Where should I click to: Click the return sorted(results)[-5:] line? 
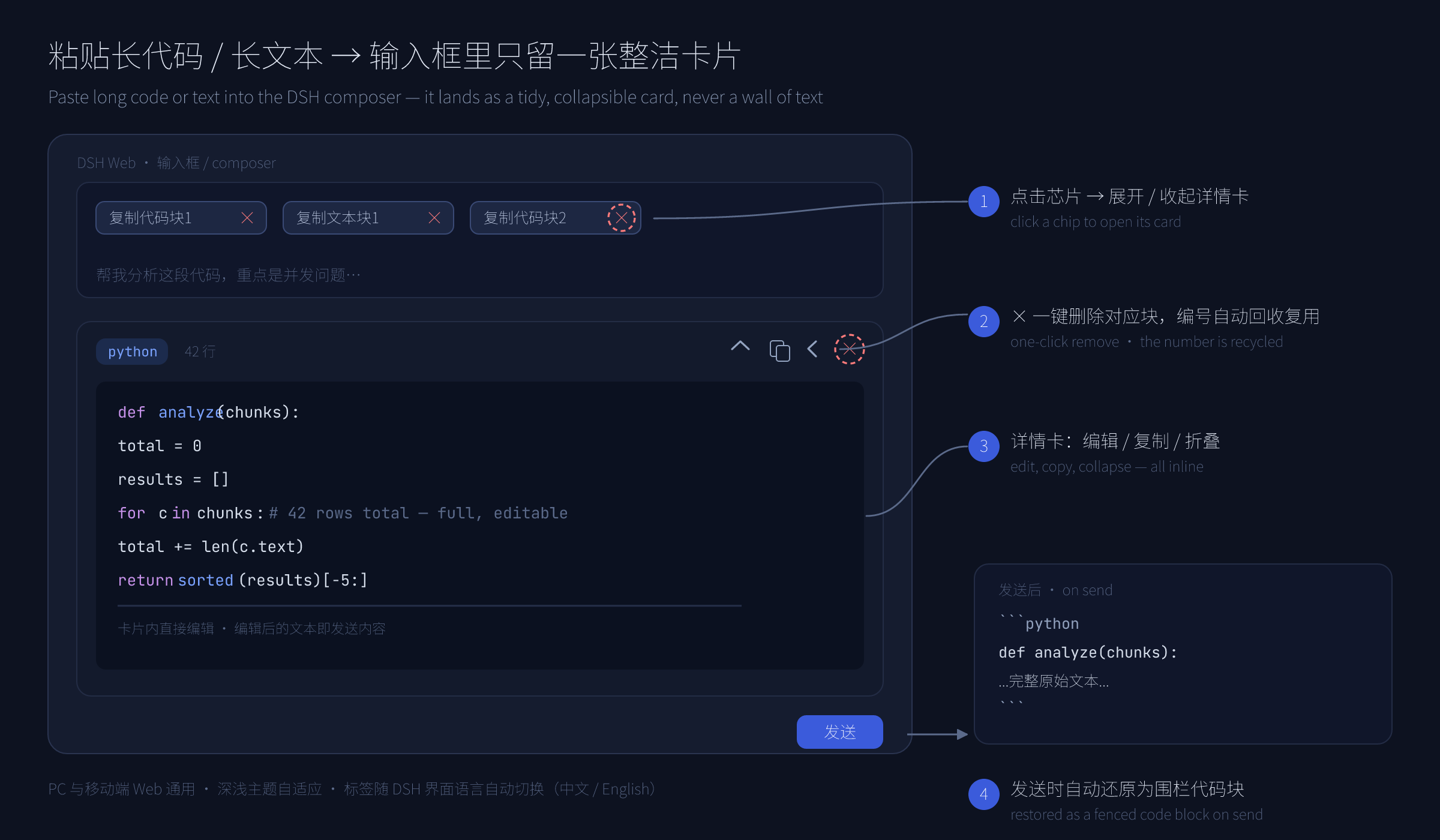[x=242, y=580]
